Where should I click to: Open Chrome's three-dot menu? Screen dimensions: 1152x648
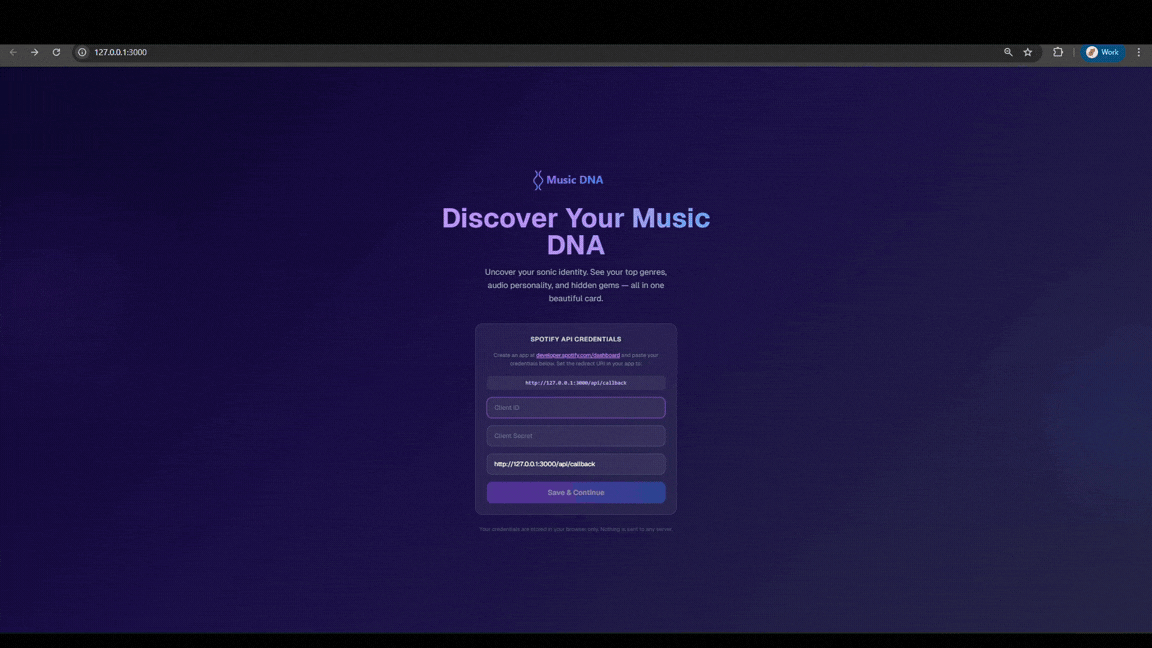pos(1139,52)
